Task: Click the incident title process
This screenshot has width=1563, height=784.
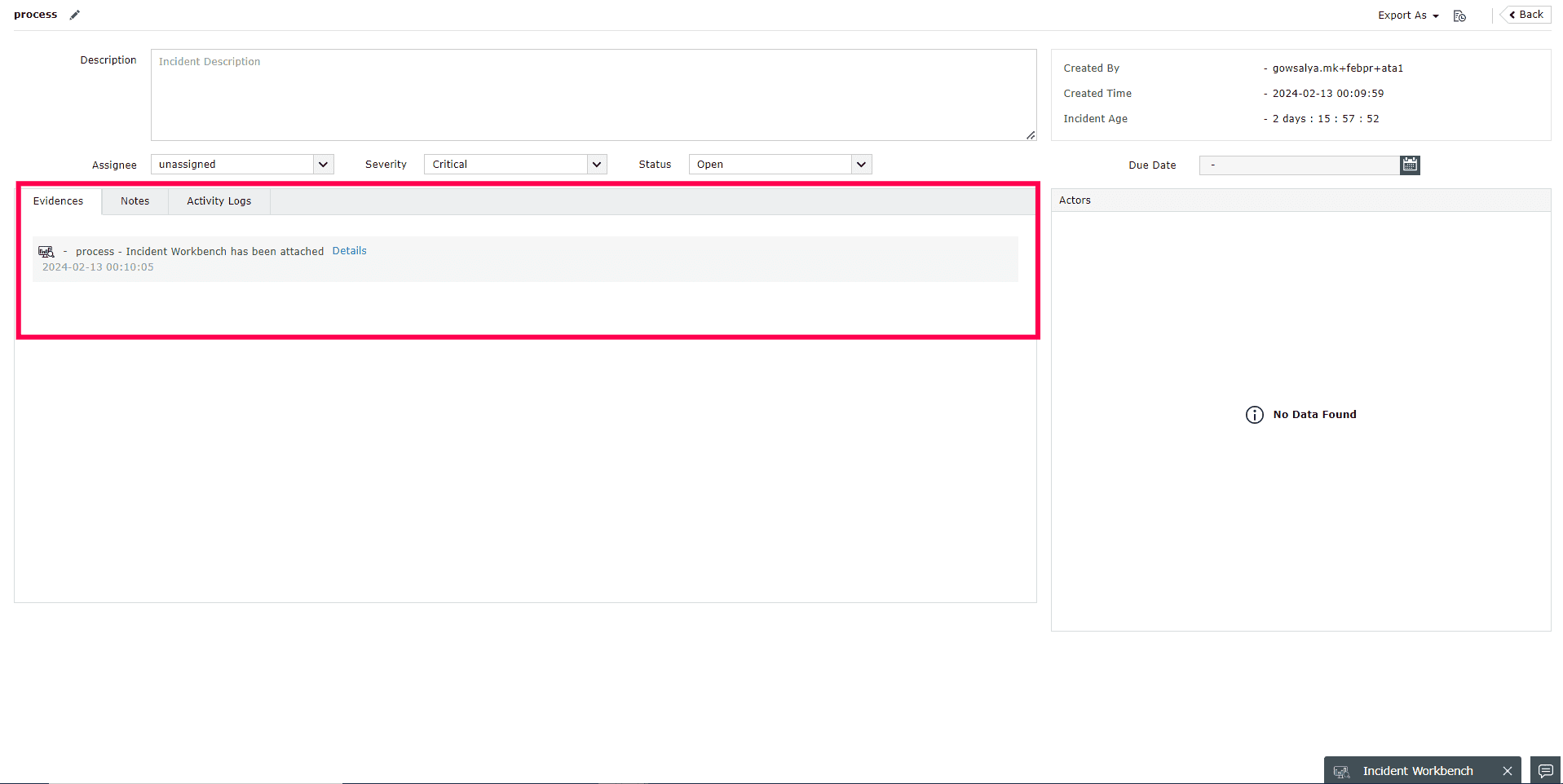Action: pos(36,15)
